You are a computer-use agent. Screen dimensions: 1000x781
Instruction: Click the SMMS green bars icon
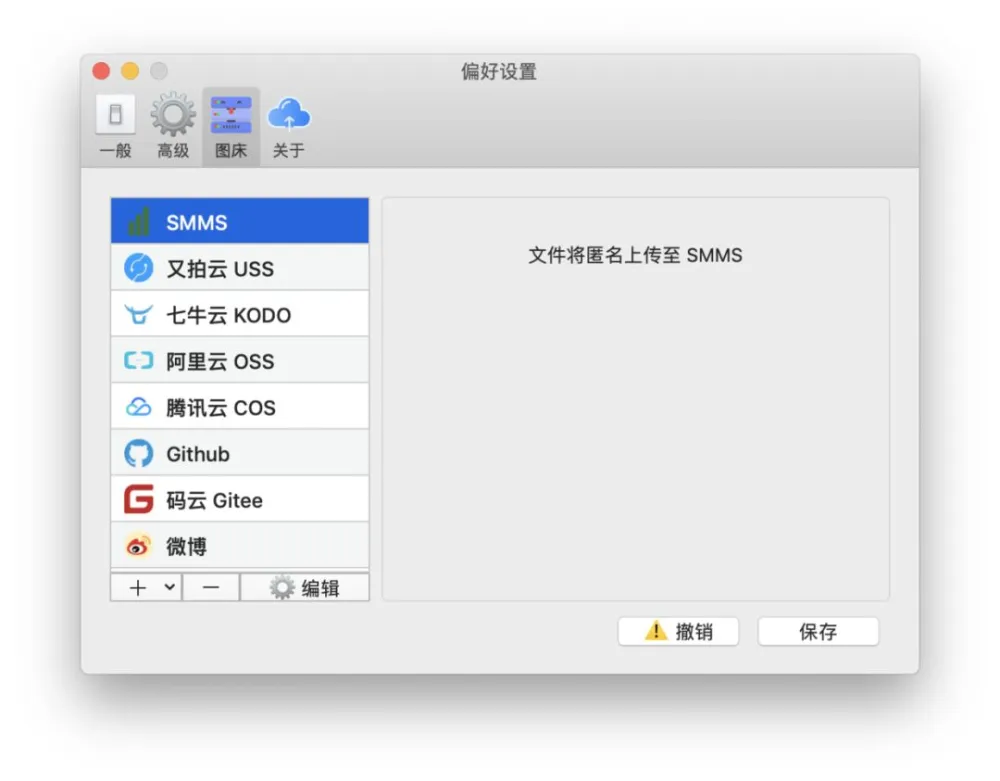click(138, 222)
